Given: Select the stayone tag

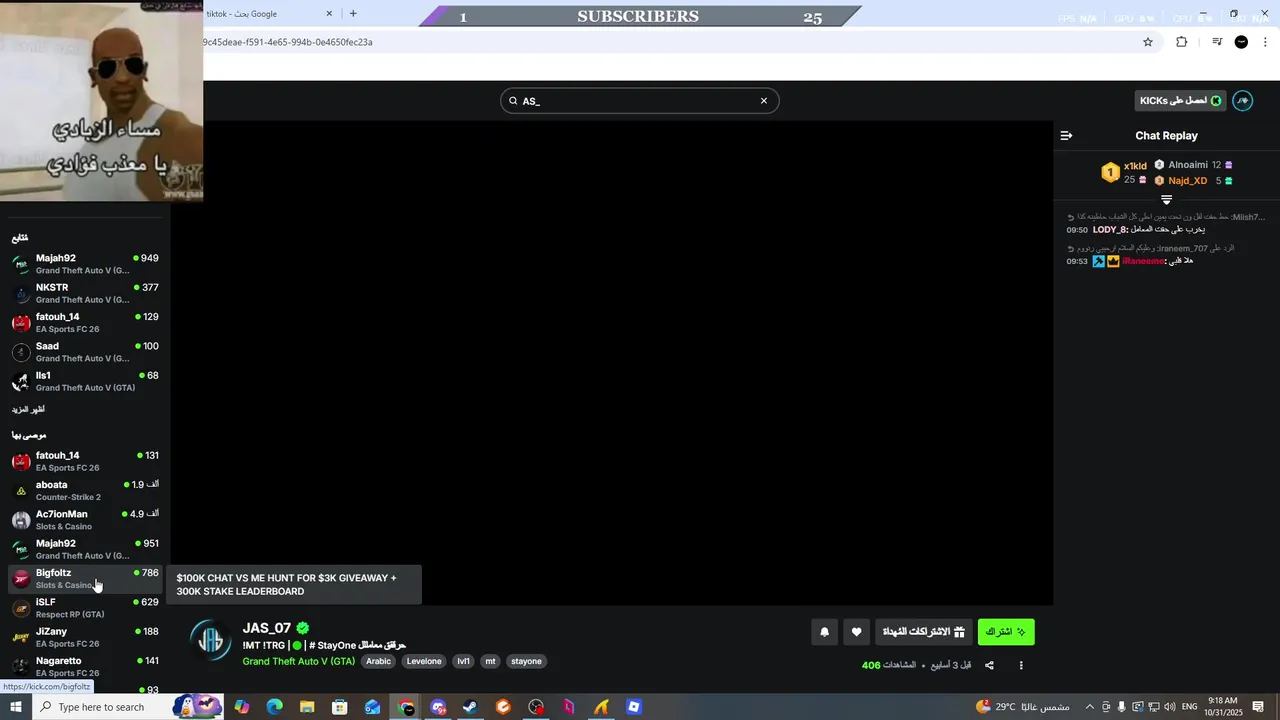Looking at the screenshot, I should [x=526, y=661].
